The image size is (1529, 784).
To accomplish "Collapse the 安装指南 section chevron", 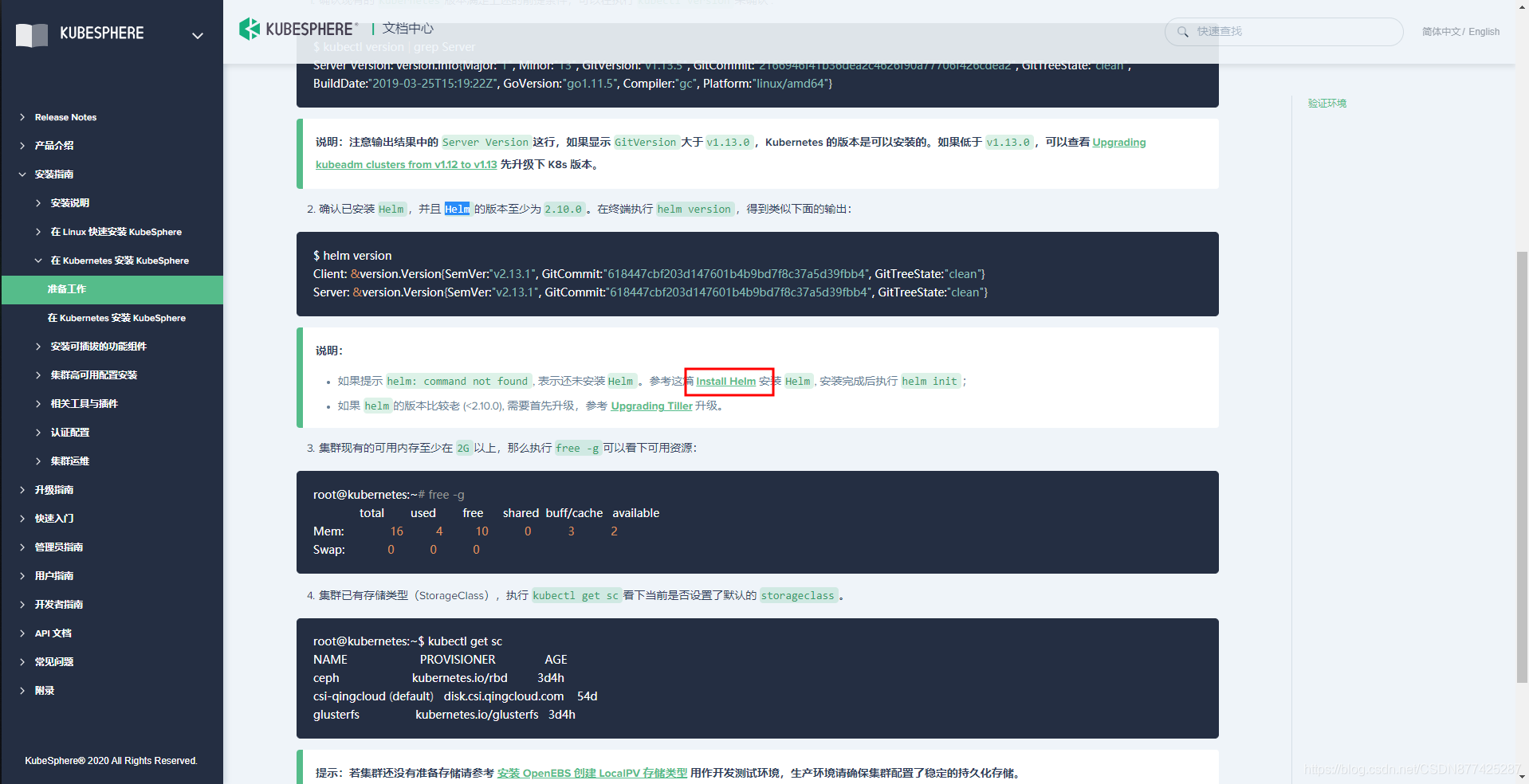I will pos(22,174).
